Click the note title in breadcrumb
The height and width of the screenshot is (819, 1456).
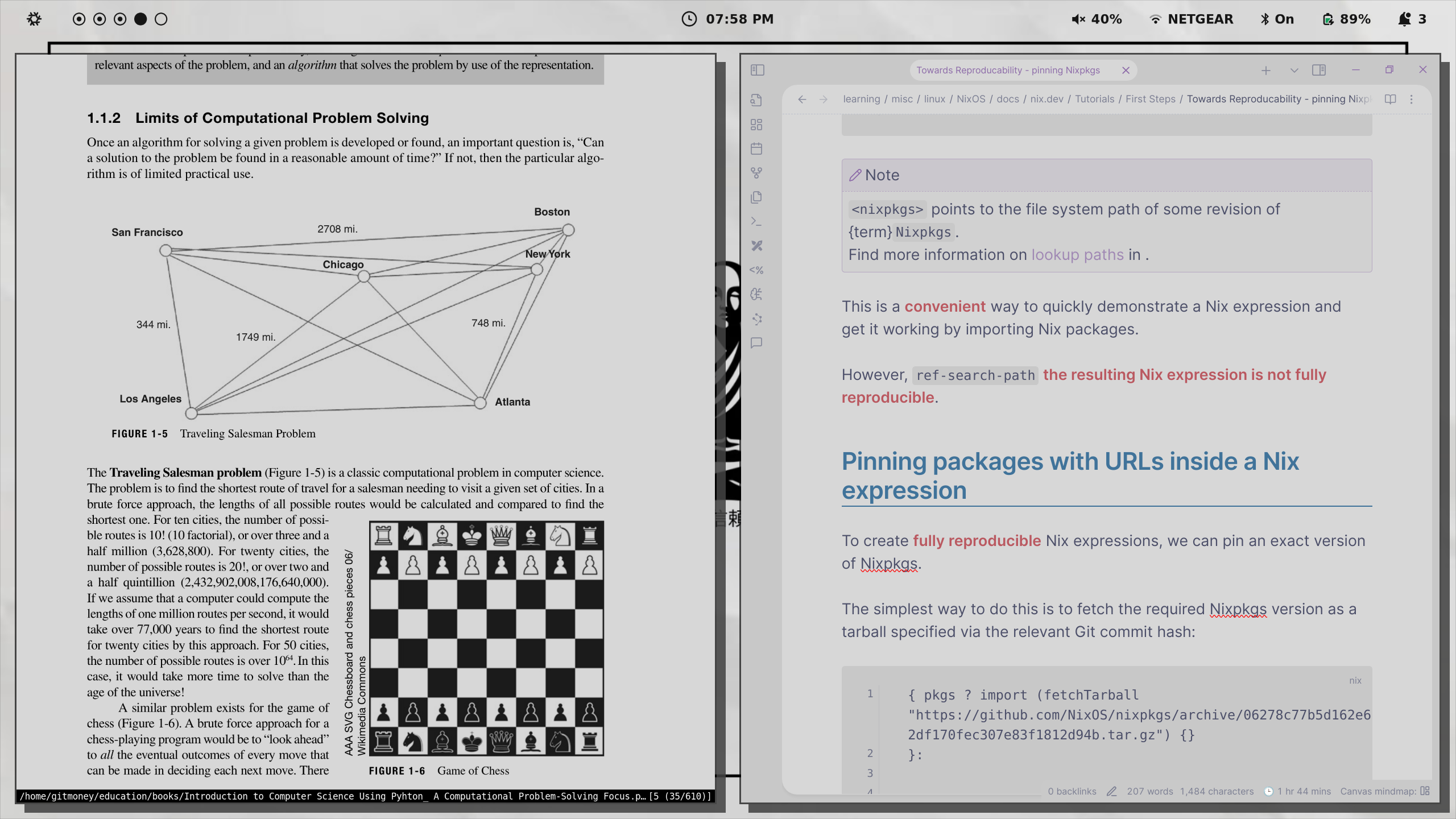[1280, 99]
